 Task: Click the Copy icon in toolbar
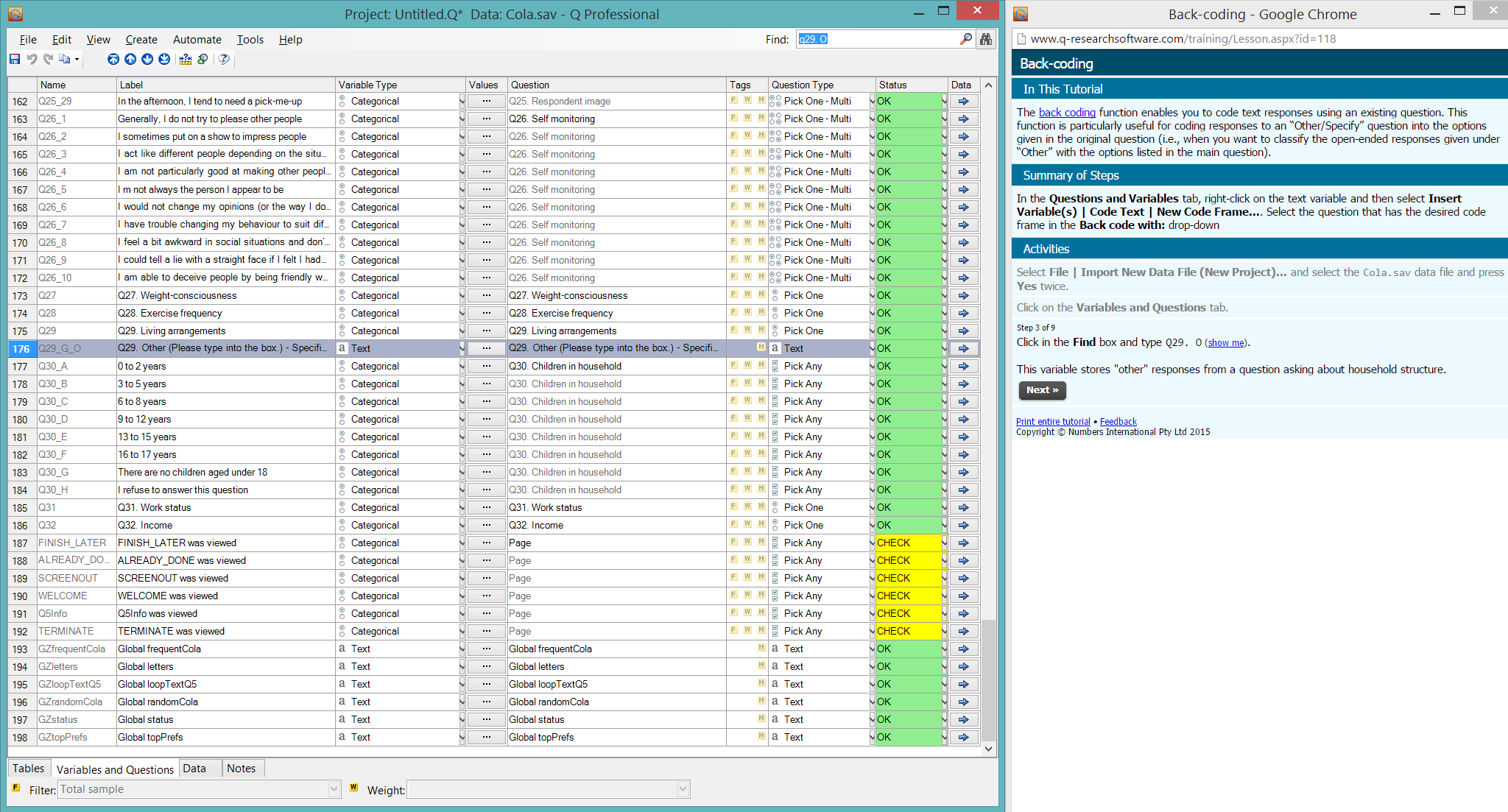pos(65,59)
